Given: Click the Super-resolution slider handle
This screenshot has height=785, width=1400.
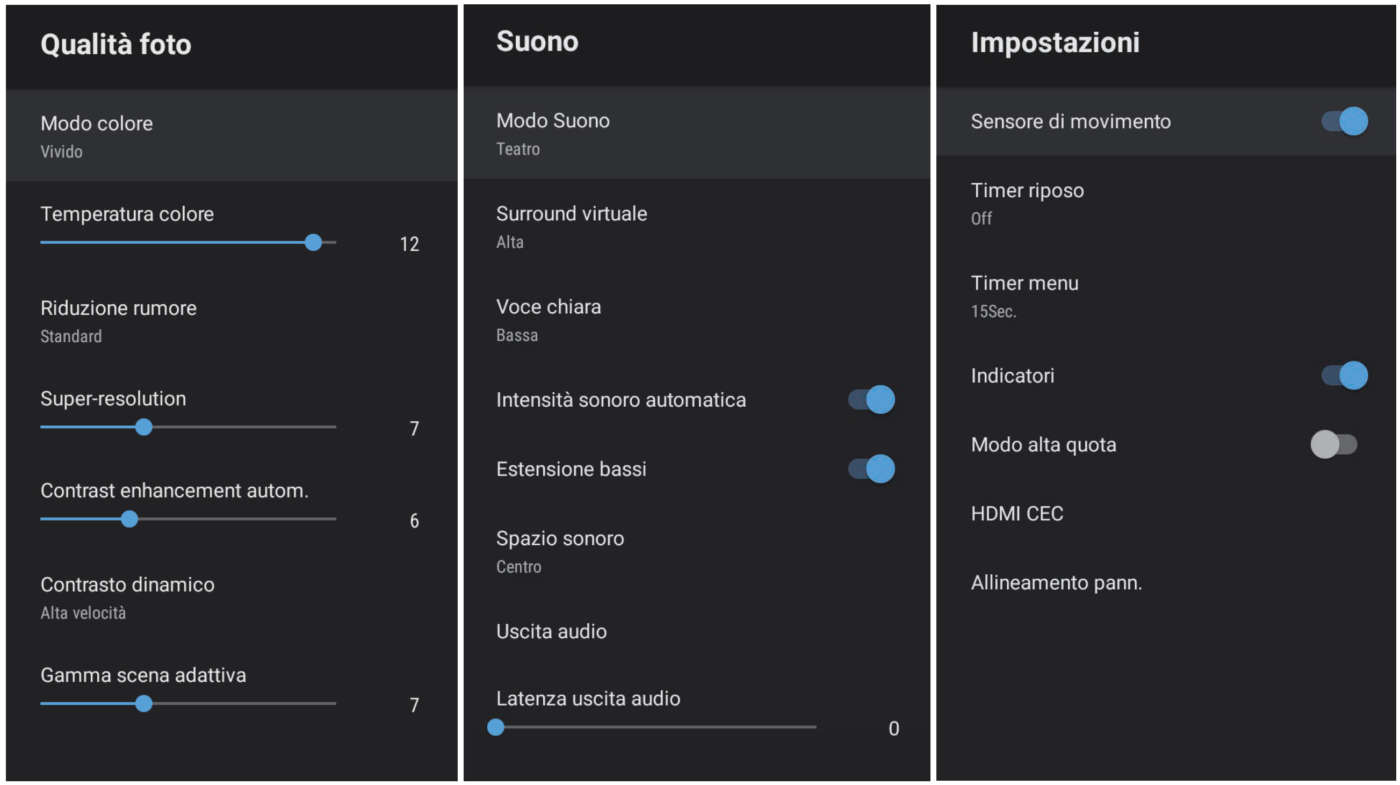Looking at the screenshot, I should (x=144, y=427).
